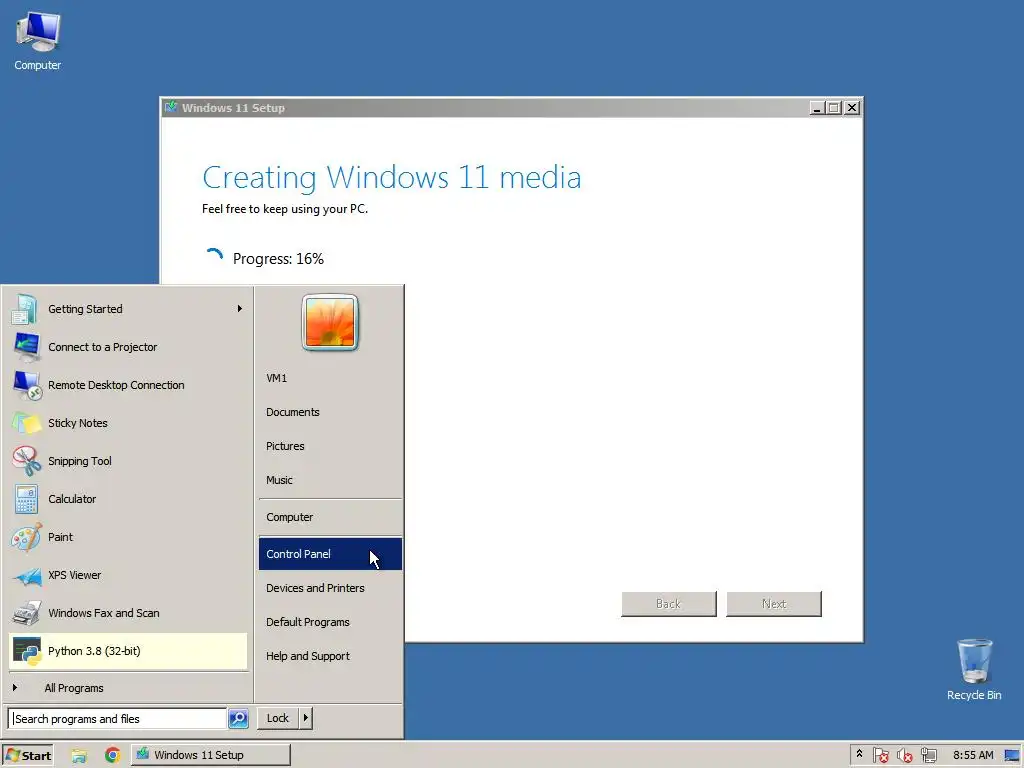
Task: Click the Windows 11 Setup taskbar button
Action: [210, 755]
